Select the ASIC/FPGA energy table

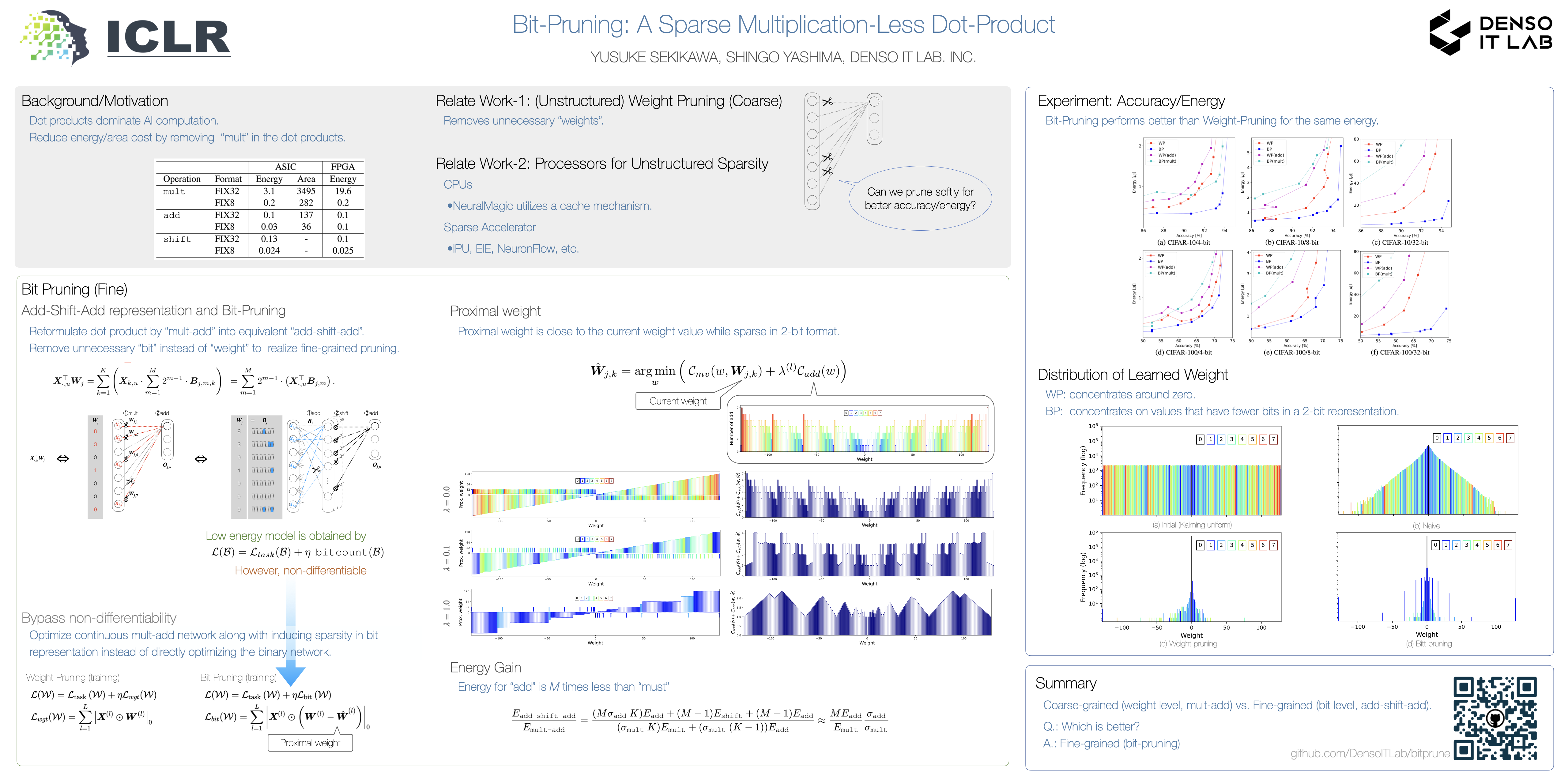(260, 209)
